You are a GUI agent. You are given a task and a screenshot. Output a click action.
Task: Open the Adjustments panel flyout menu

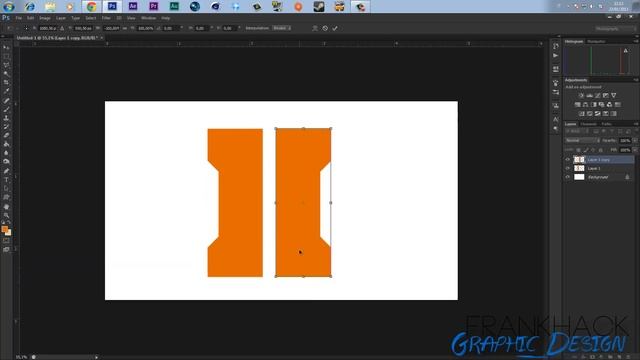636,80
